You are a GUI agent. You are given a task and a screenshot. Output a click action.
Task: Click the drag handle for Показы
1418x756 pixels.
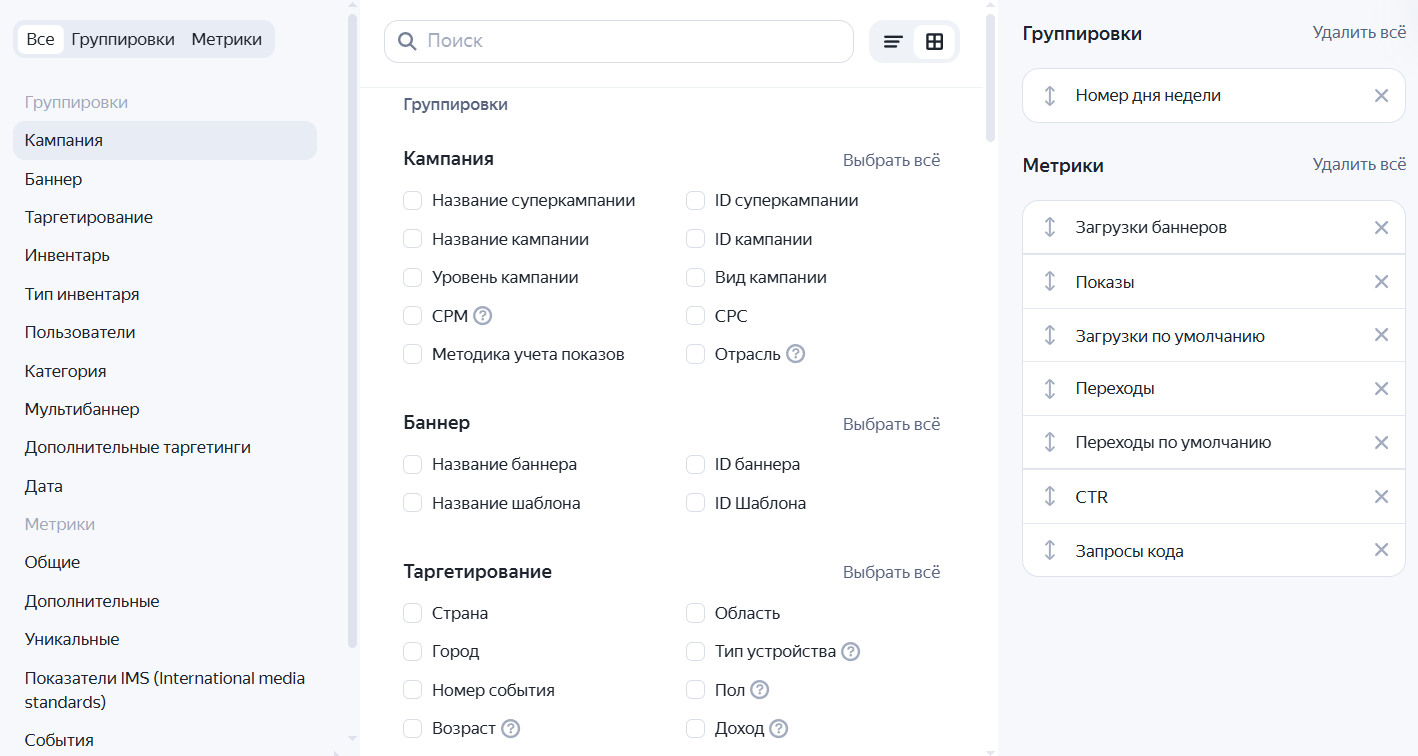[1050, 282]
